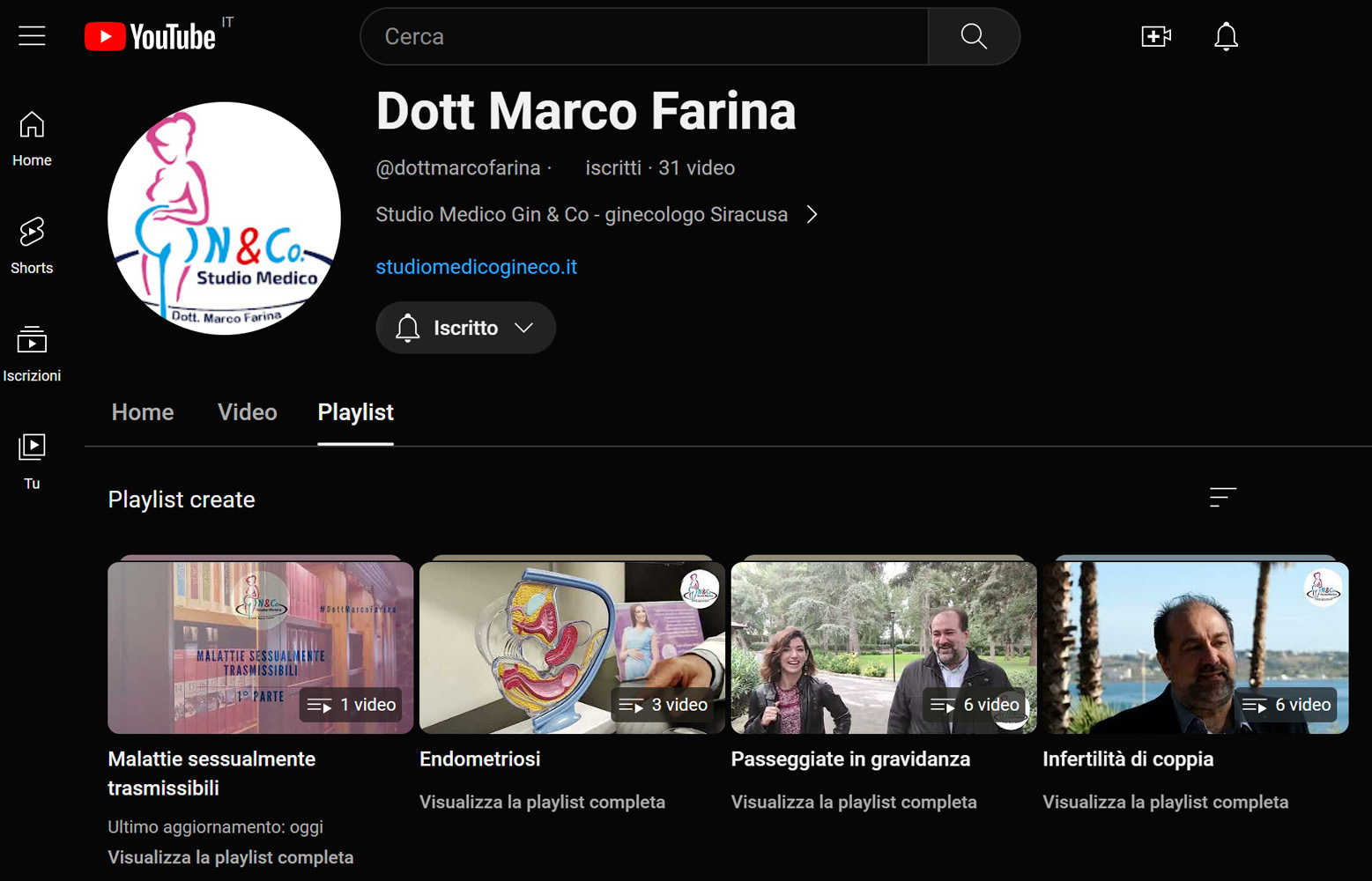Image resolution: width=1372 pixels, height=881 pixels.
Task: Open the playlist sort options icon
Action: point(1222,498)
